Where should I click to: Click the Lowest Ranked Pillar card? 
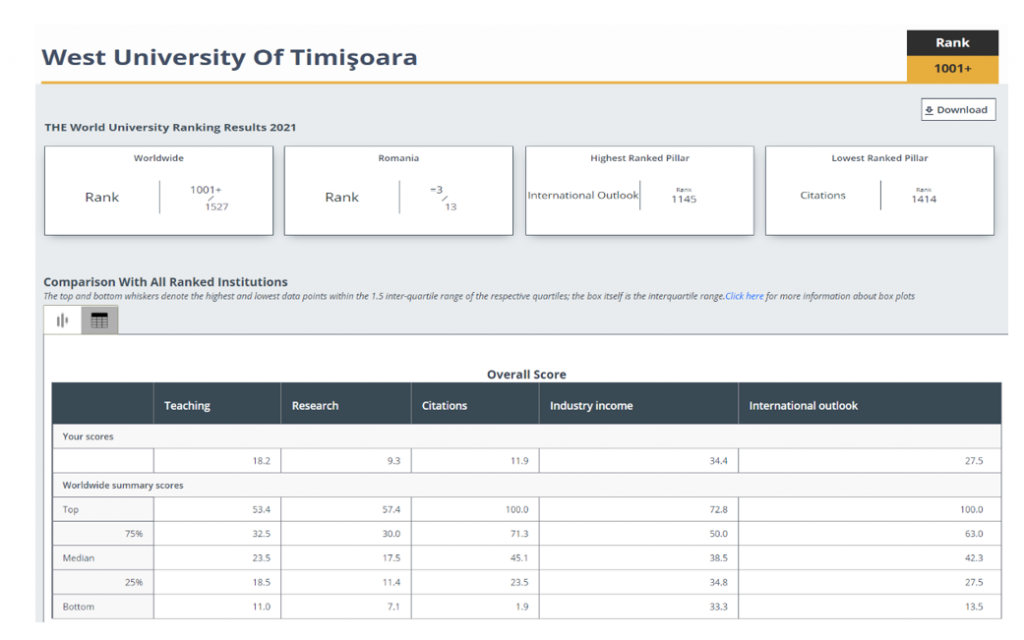pos(880,191)
